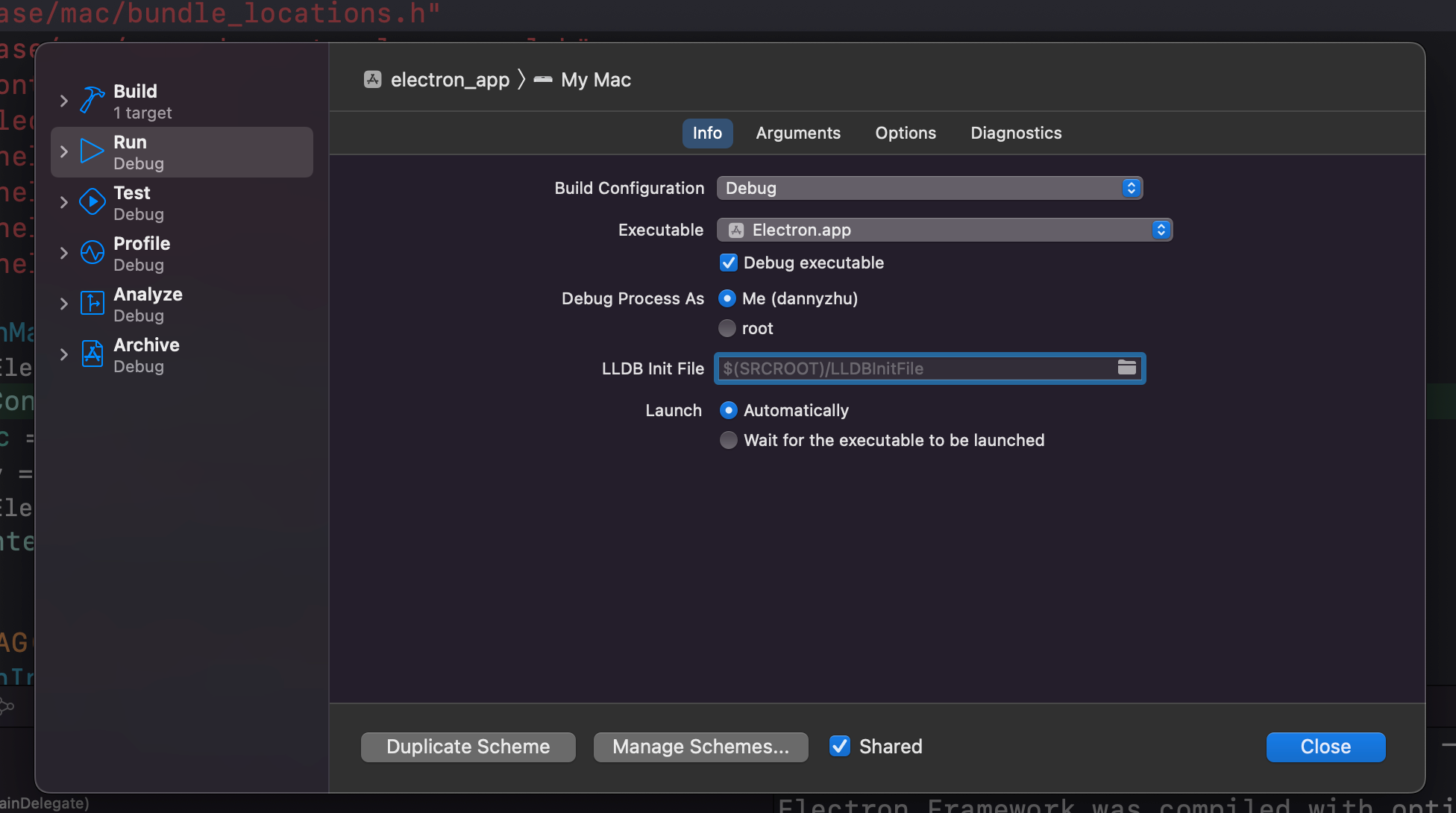
Task: Click the Electron.app icon in Executable popup
Action: pyautogui.click(x=736, y=230)
